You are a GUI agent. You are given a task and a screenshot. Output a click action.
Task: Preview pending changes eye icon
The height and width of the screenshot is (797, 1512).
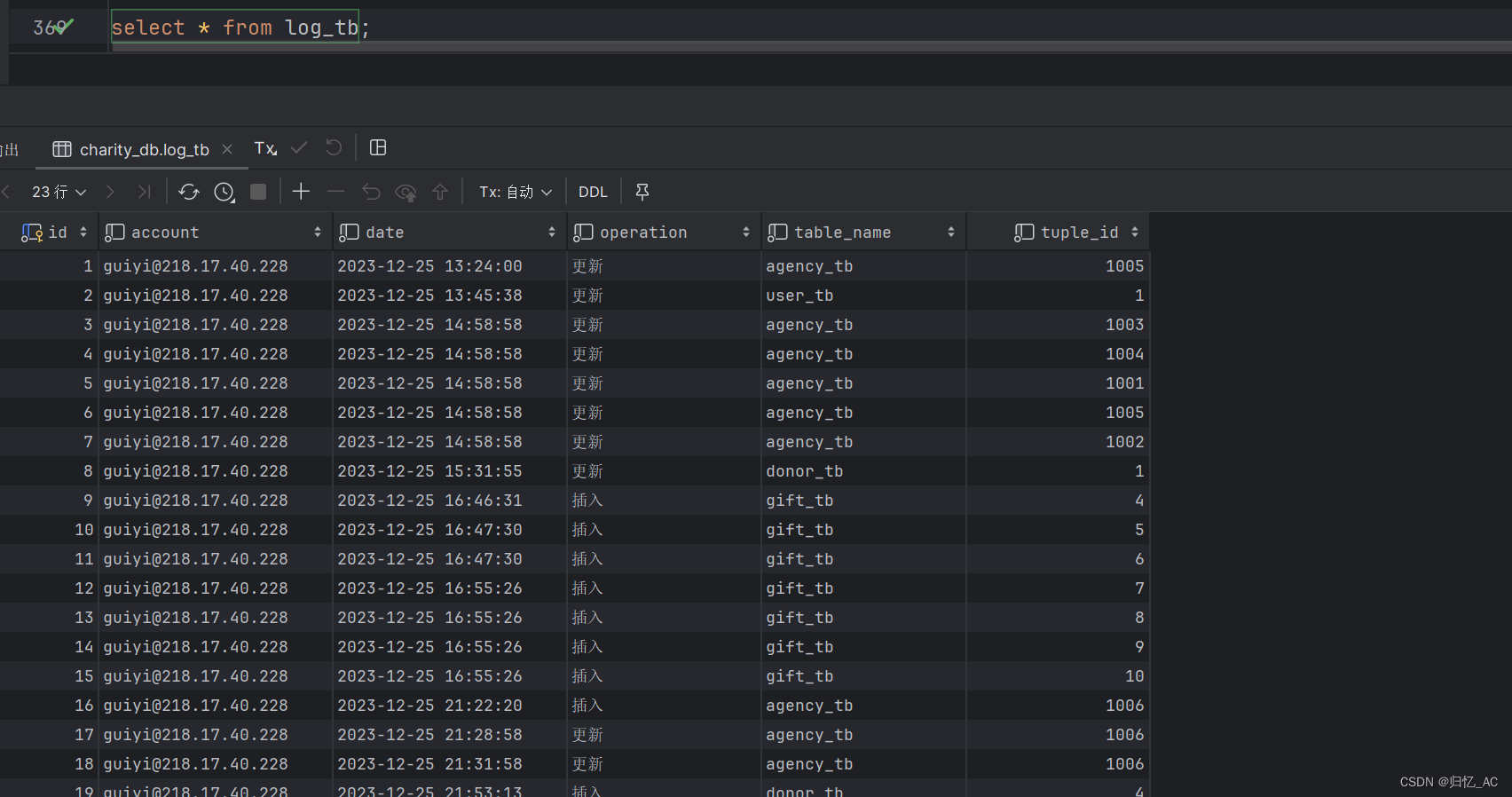click(406, 192)
